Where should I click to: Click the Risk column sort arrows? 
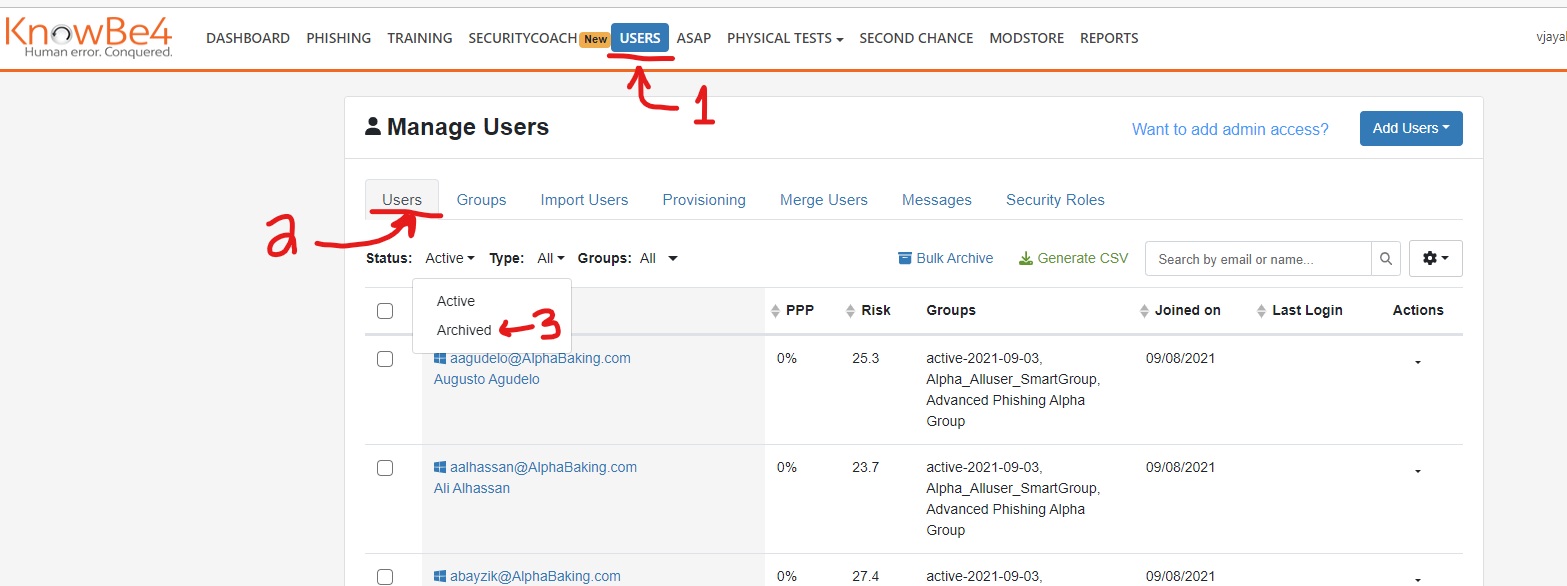tap(851, 311)
